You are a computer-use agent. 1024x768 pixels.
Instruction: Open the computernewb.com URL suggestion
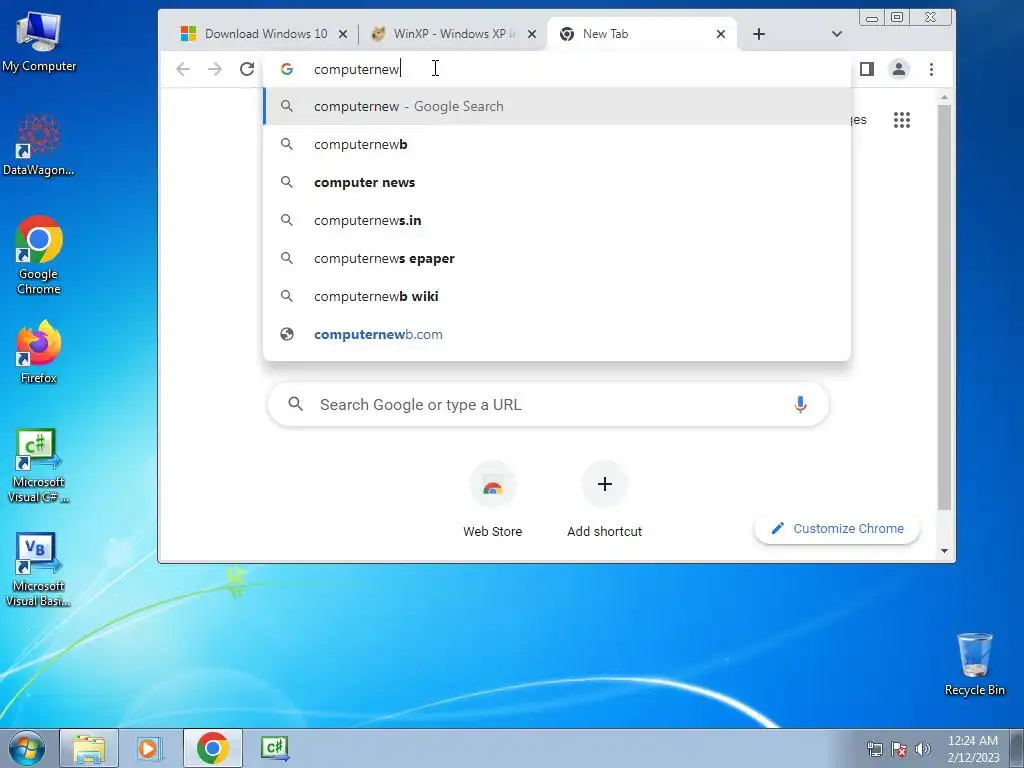[557, 334]
